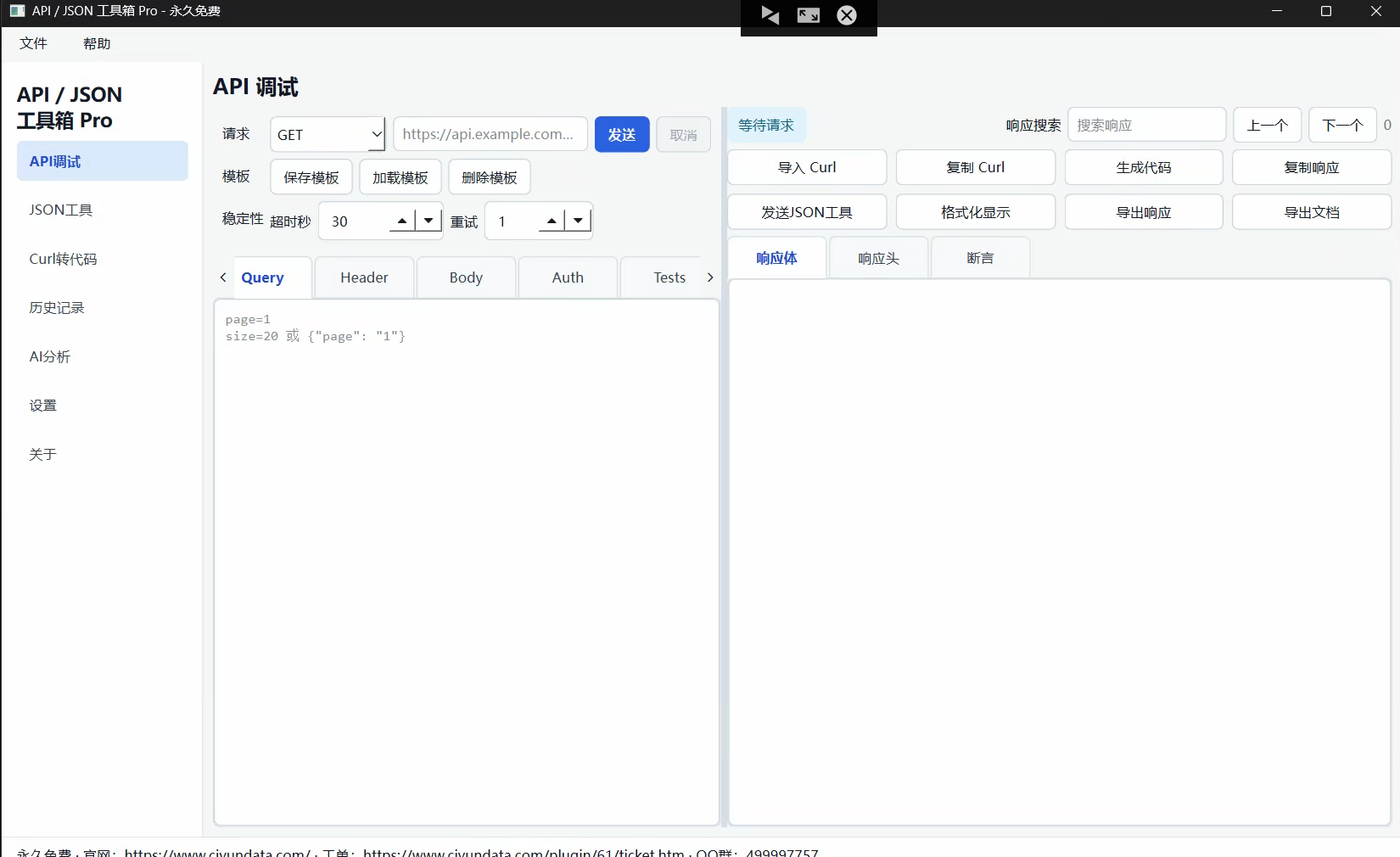
Task: Click the 等待请求 status label
Action: coord(766,125)
